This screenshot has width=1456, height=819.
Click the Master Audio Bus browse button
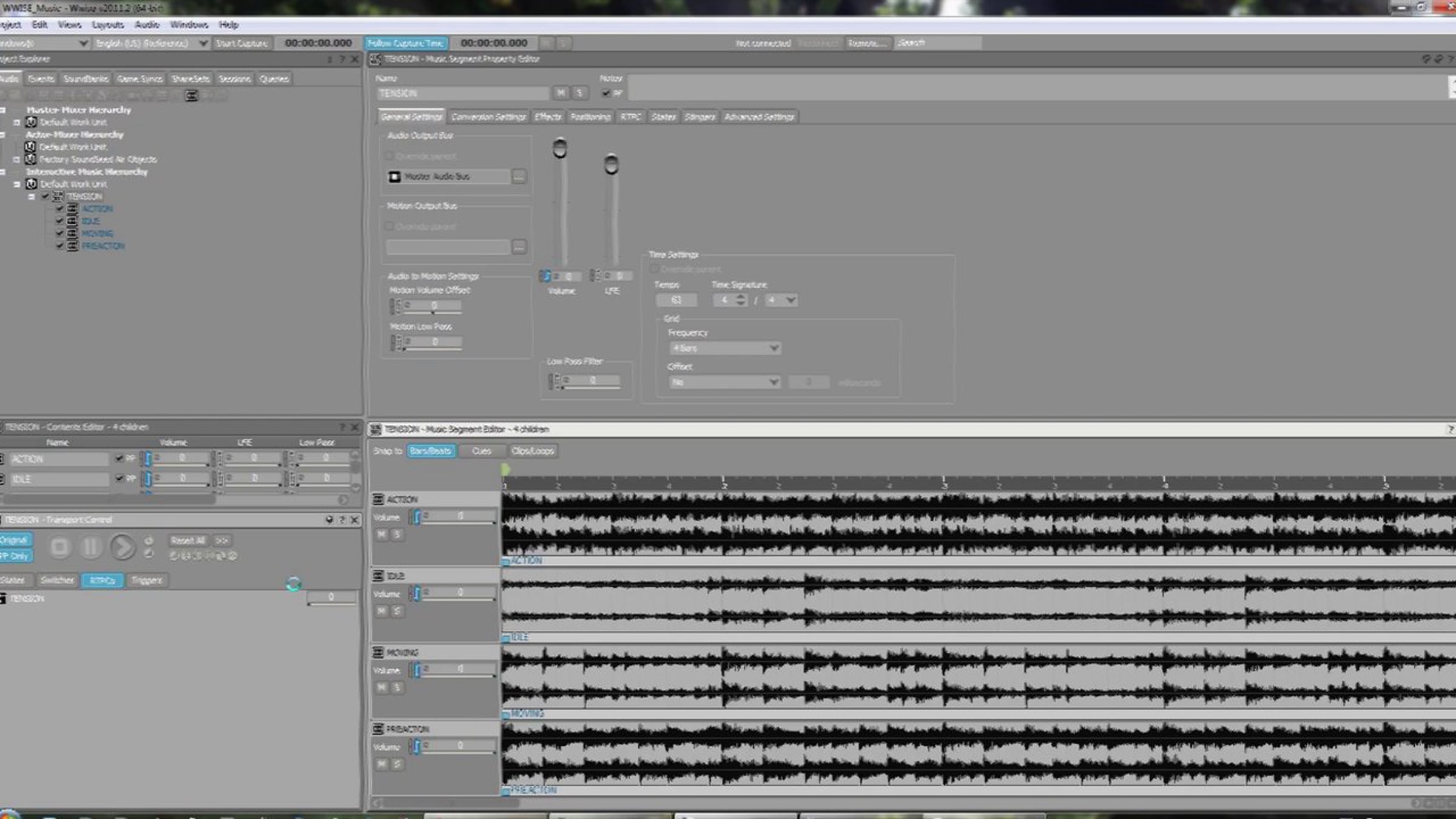(x=519, y=177)
